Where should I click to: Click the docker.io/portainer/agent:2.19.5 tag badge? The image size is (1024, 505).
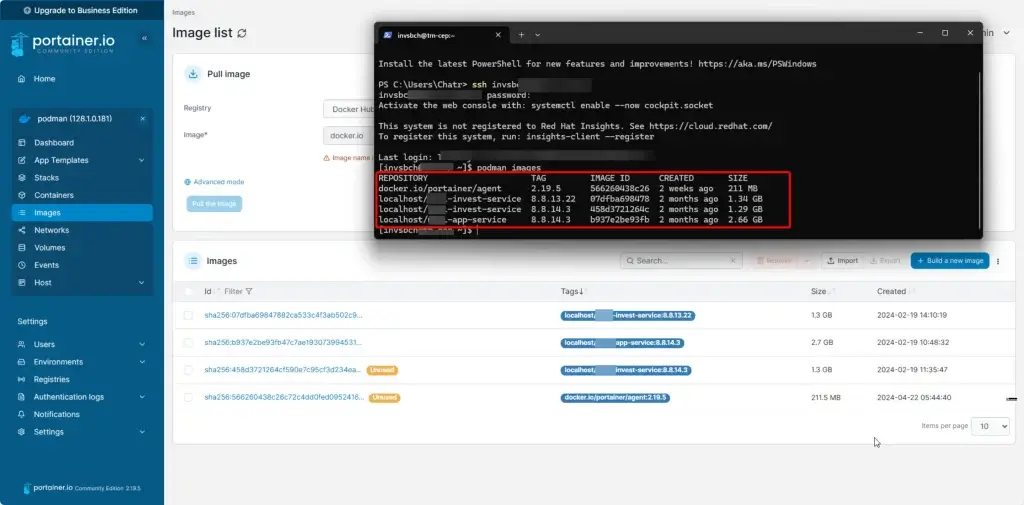tap(615, 397)
